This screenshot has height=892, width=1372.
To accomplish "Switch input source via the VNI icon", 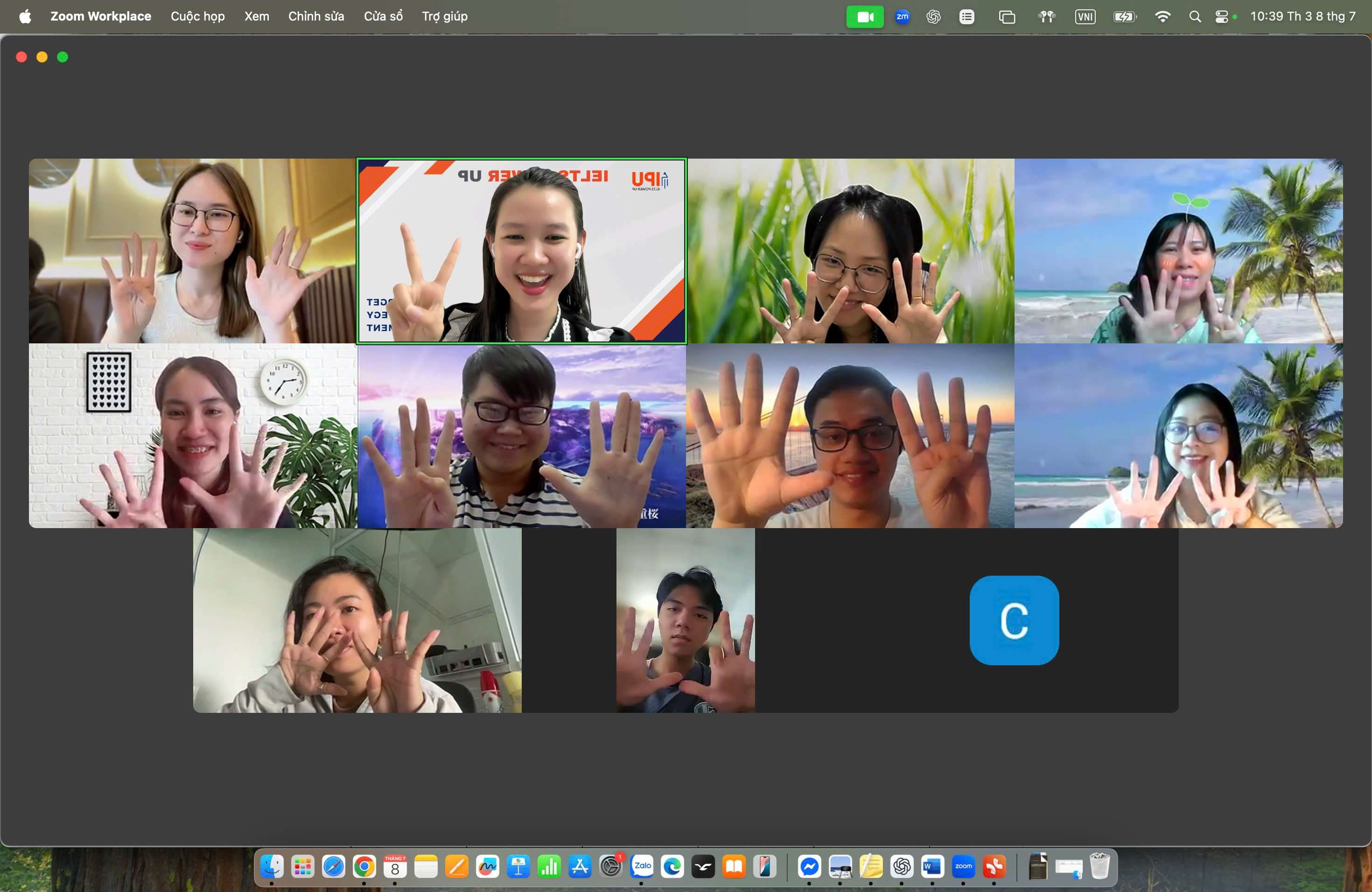I will (1085, 17).
